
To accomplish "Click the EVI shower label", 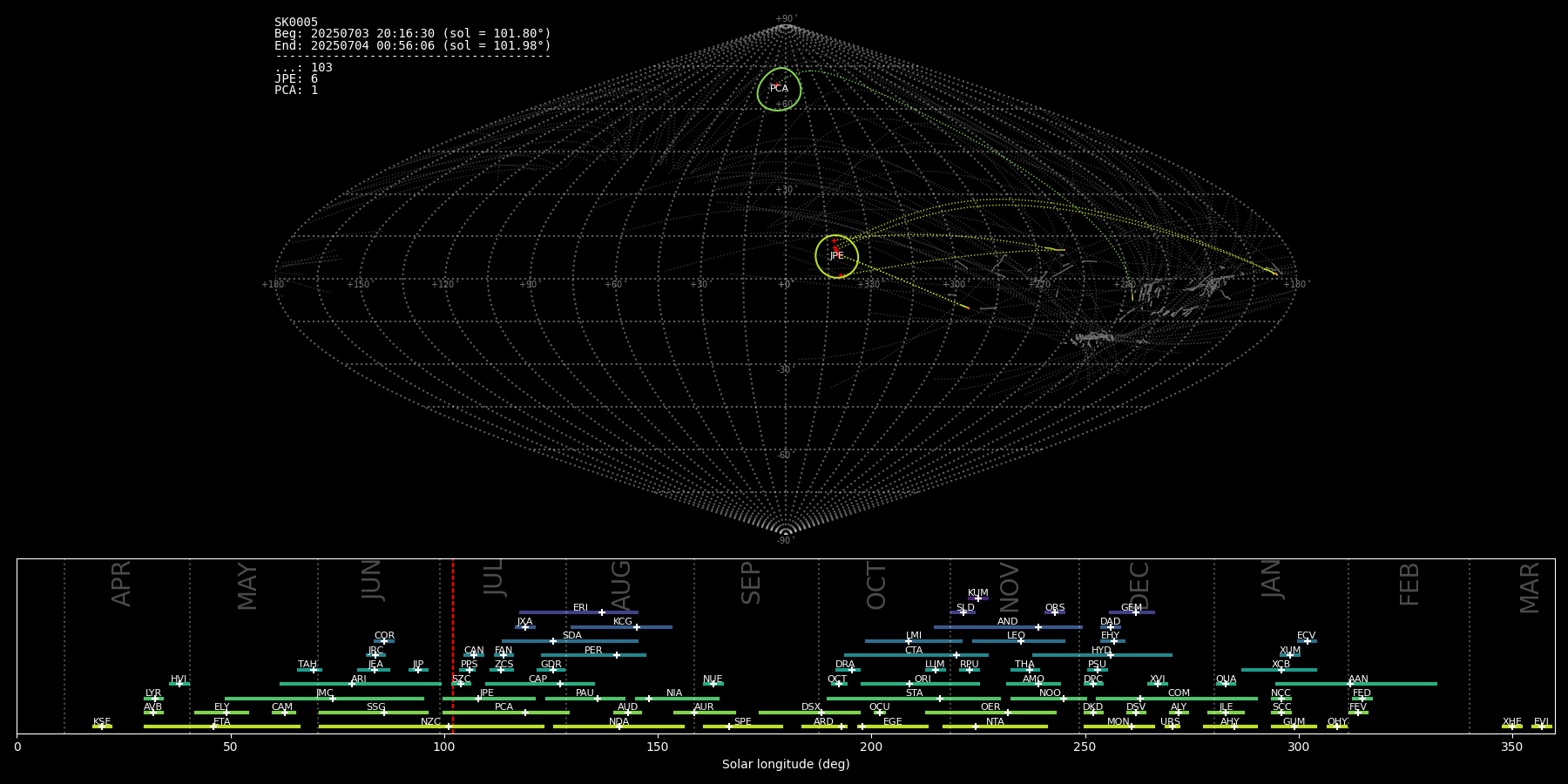I will (x=1541, y=722).
